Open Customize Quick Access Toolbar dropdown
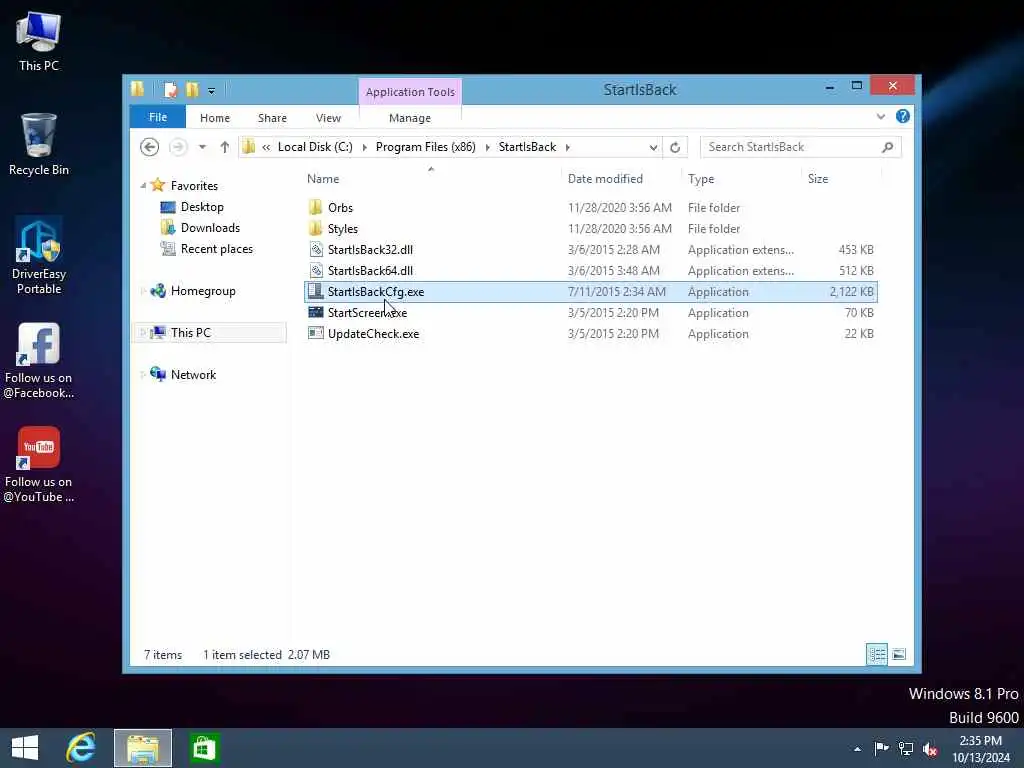This screenshot has height=768, width=1024. click(212, 91)
